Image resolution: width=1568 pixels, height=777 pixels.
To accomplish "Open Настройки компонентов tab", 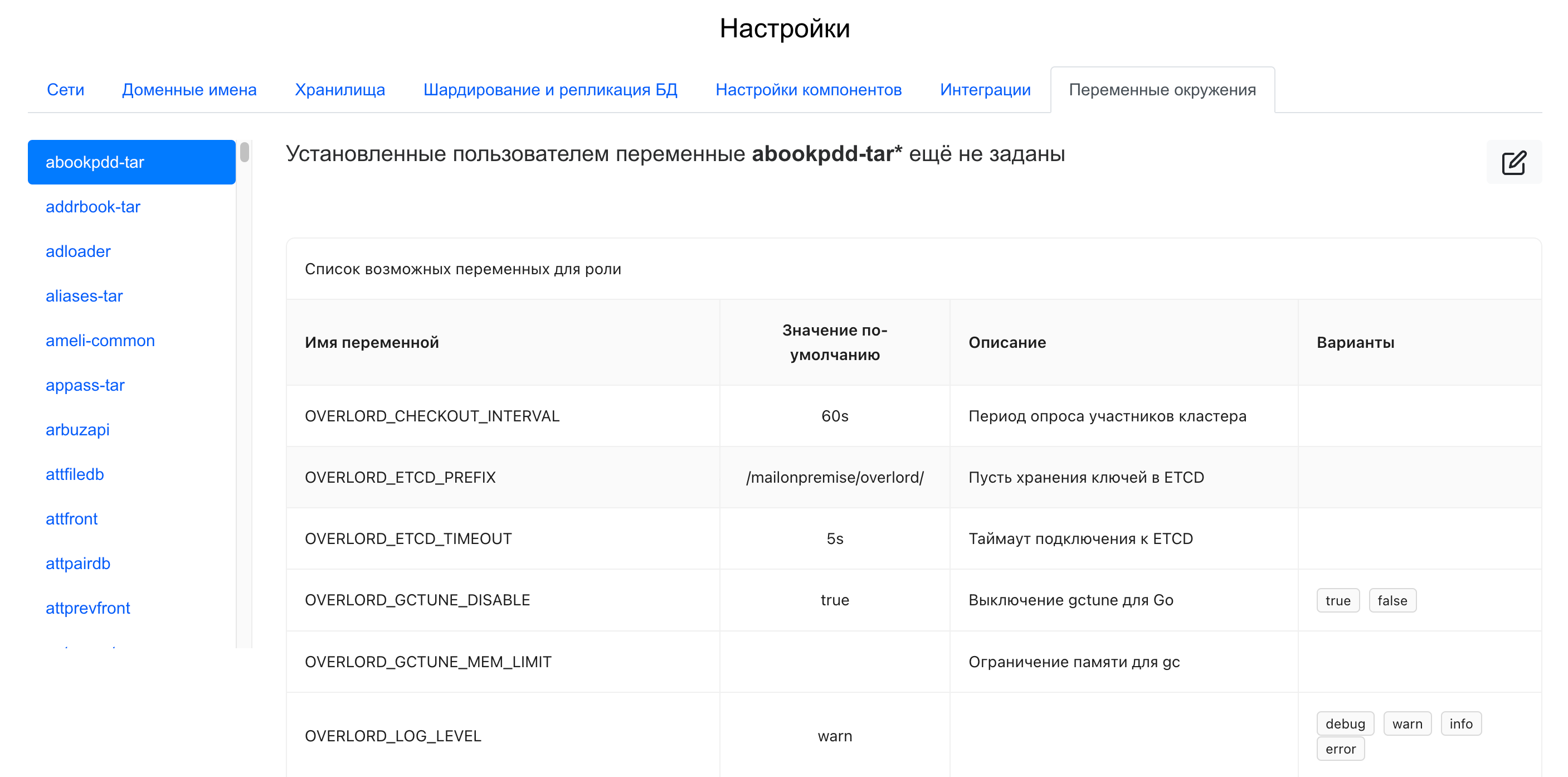I will (x=808, y=90).
